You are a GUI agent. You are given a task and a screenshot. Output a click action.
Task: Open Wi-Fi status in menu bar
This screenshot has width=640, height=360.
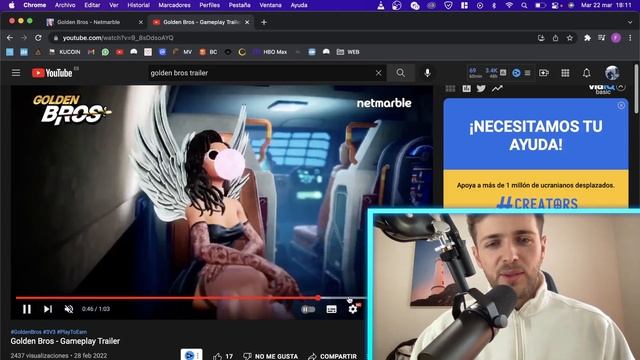click(x=509, y=5)
